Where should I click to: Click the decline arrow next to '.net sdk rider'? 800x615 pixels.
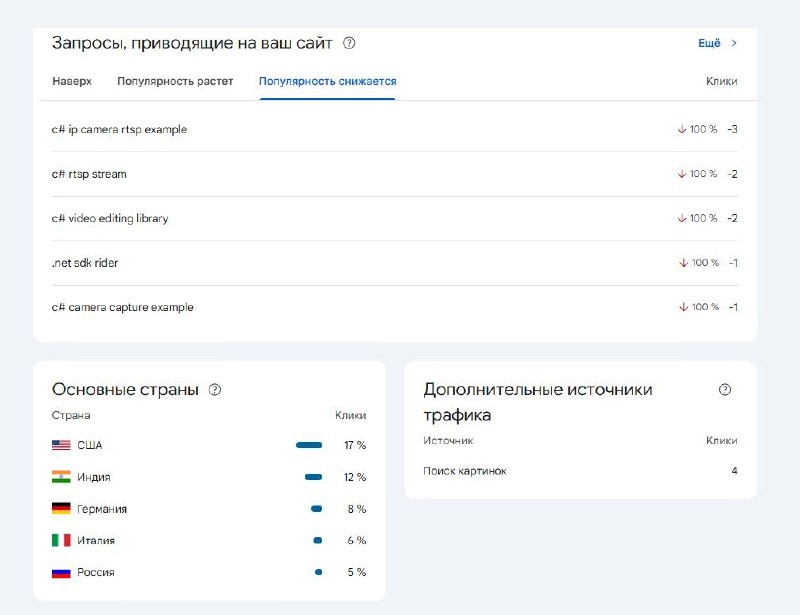pos(682,263)
